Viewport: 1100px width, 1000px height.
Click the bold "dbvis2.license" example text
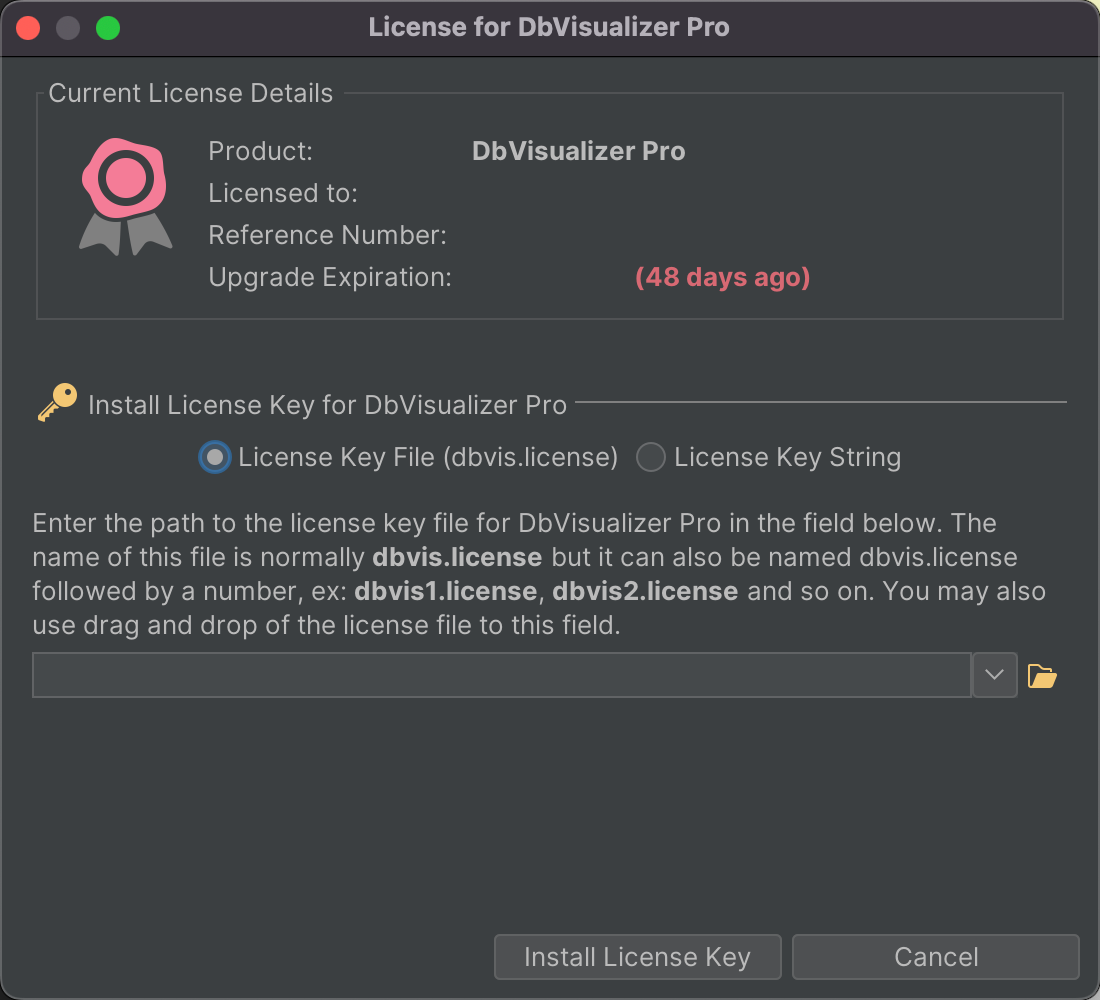[x=645, y=591]
